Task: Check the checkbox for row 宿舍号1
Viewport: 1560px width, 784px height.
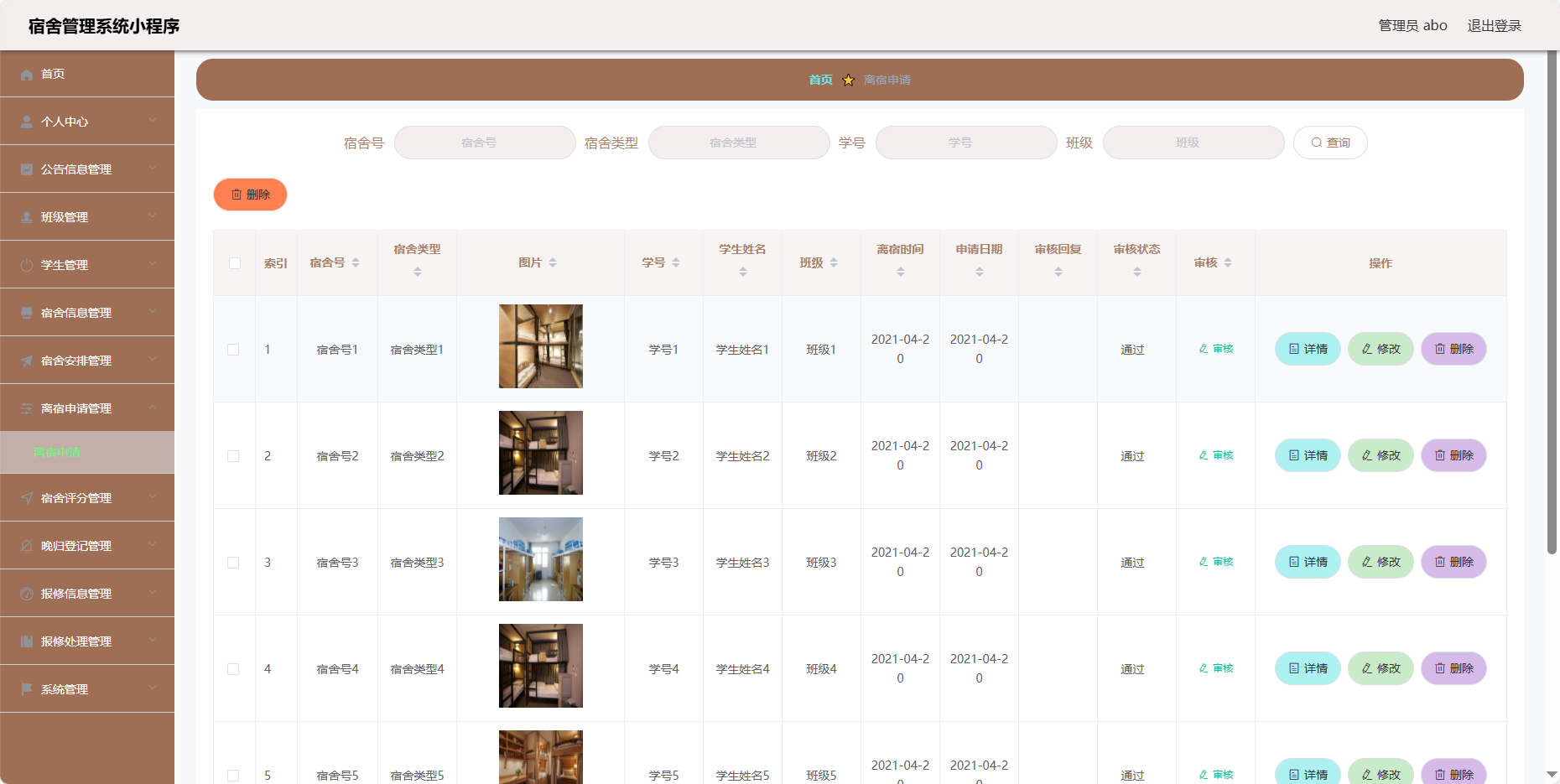Action: (233, 350)
